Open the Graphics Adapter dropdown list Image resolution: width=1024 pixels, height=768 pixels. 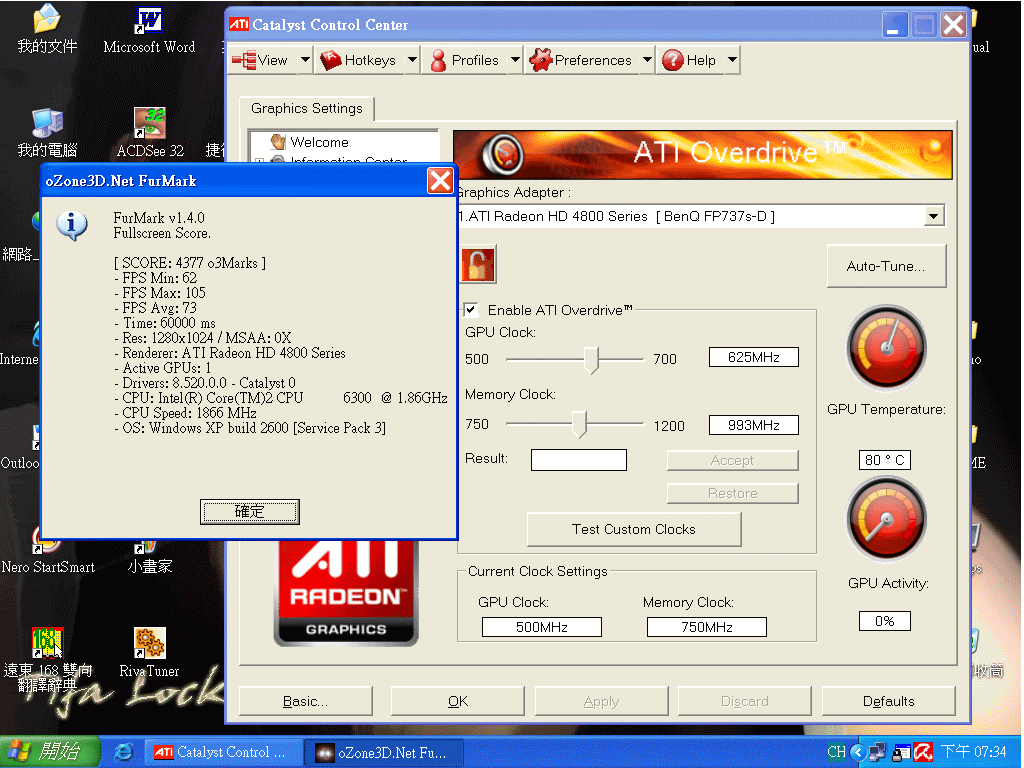[934, 216]
